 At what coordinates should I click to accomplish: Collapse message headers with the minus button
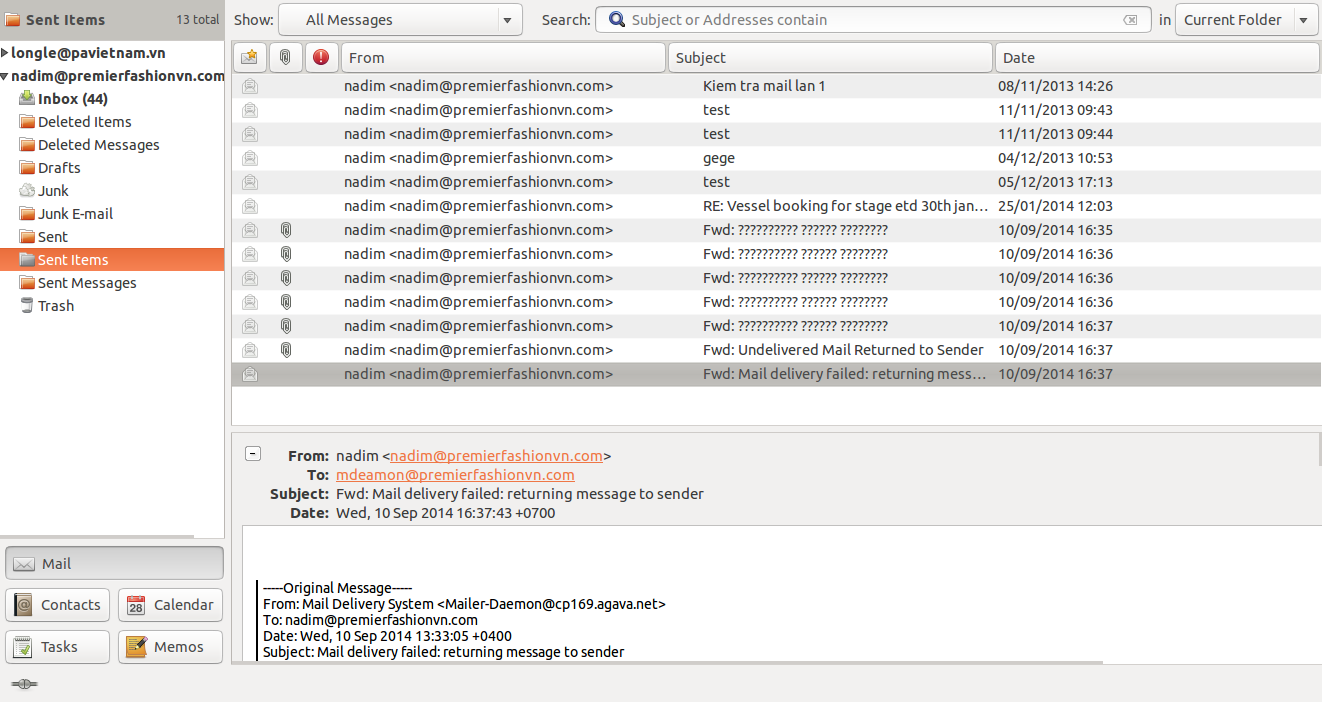click(253, 454)
